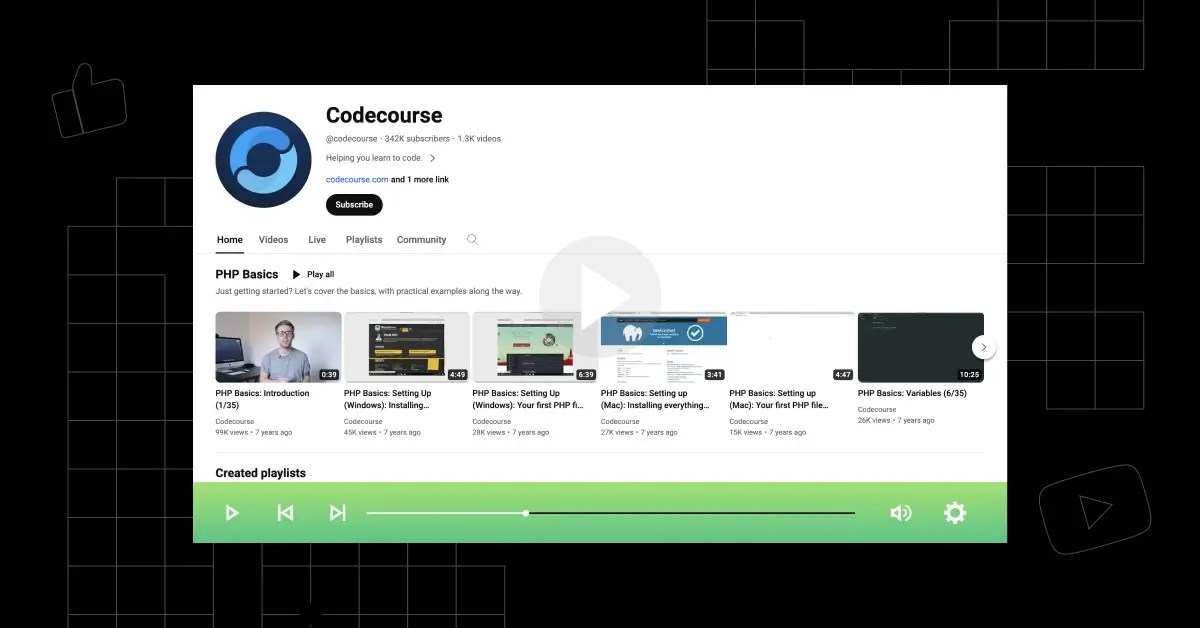Open player settings gear icon

click(955, 513)
